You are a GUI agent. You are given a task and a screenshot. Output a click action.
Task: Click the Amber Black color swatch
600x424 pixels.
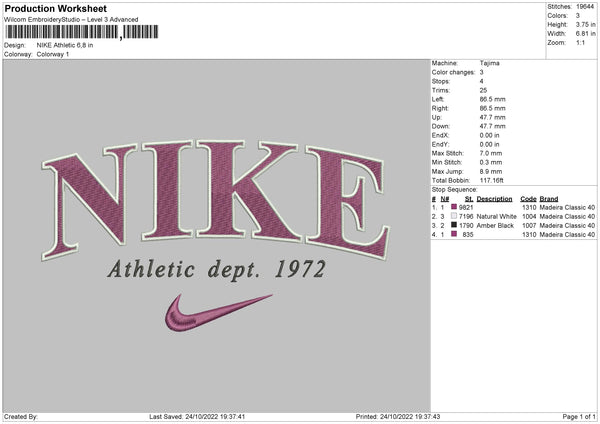coord(454,225)
